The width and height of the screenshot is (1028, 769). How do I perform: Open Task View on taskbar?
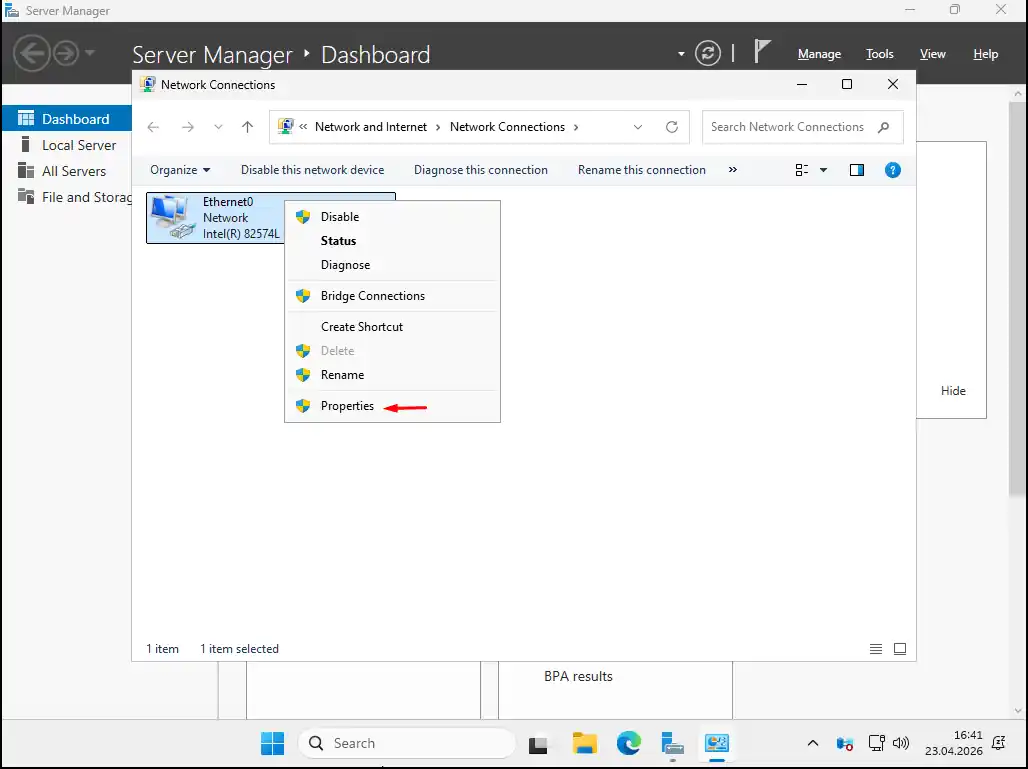pos(538,744)
